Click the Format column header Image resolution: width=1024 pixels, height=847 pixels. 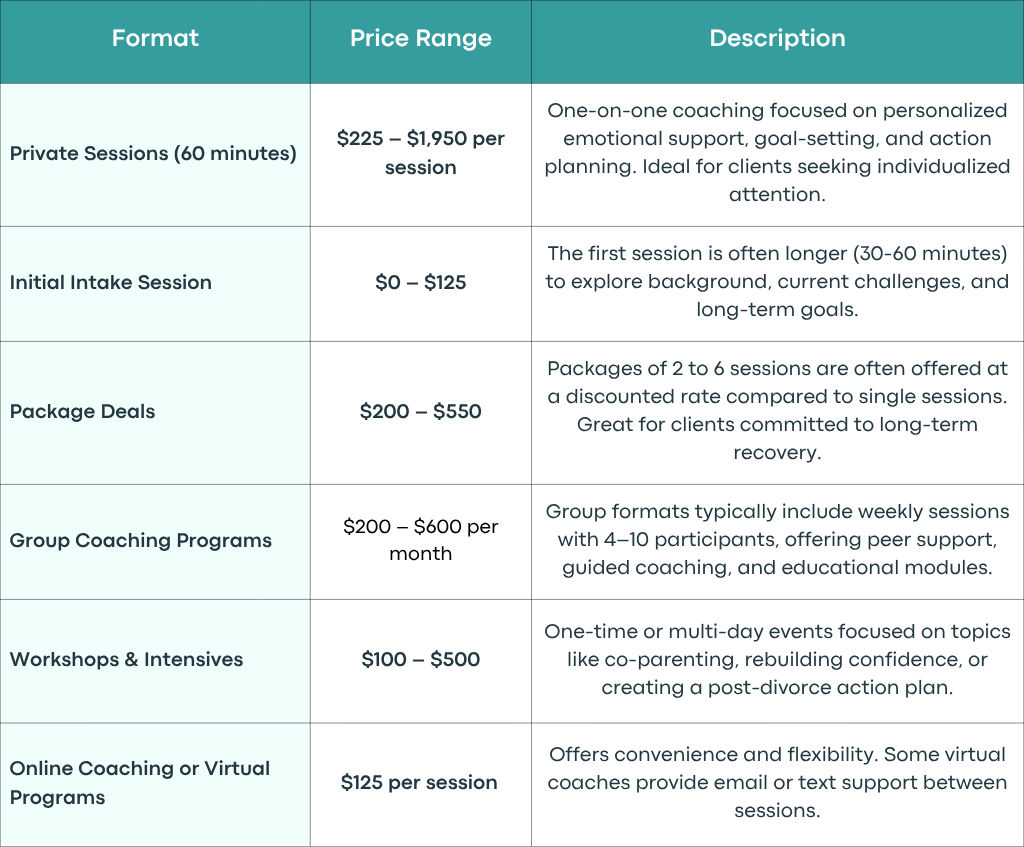[x=155, y=38]
